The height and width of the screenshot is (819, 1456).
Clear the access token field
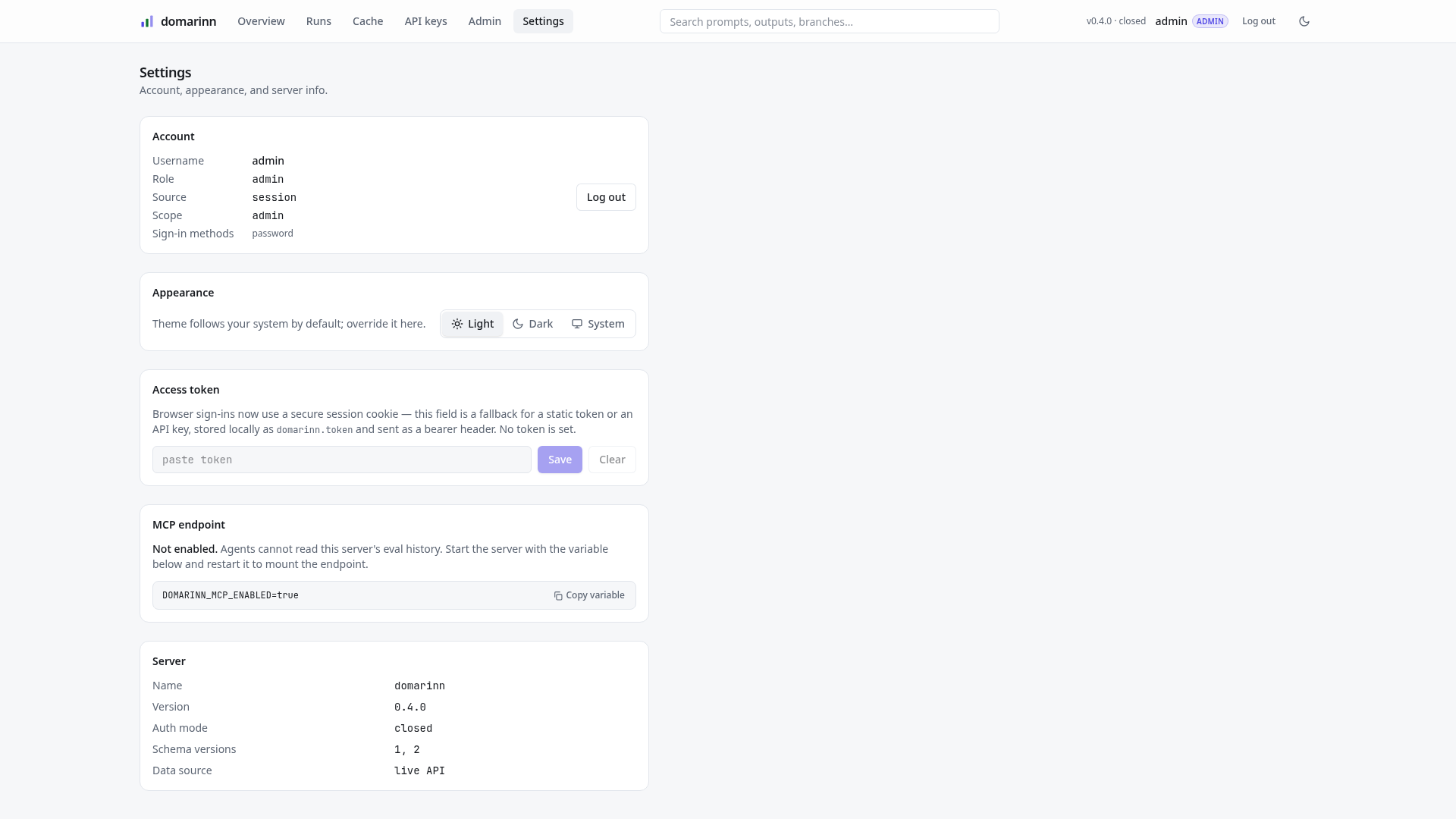612,460
